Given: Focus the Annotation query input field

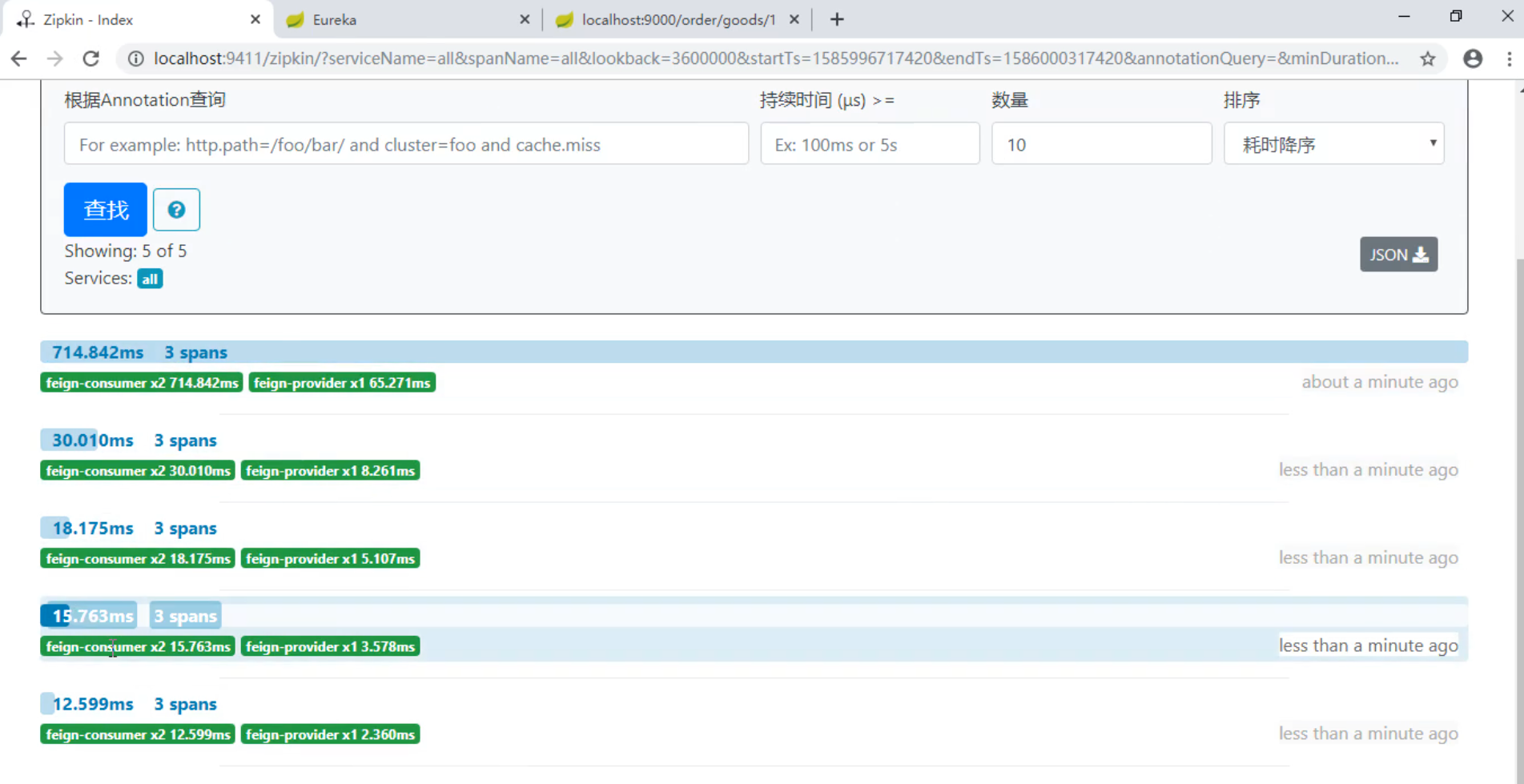Looking at the screenshot, I should point(407,144).
